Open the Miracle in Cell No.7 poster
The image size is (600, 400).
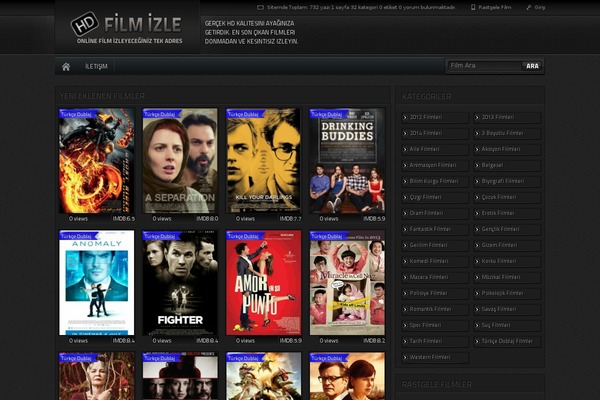pyautogui.click(x=347, y=282)
